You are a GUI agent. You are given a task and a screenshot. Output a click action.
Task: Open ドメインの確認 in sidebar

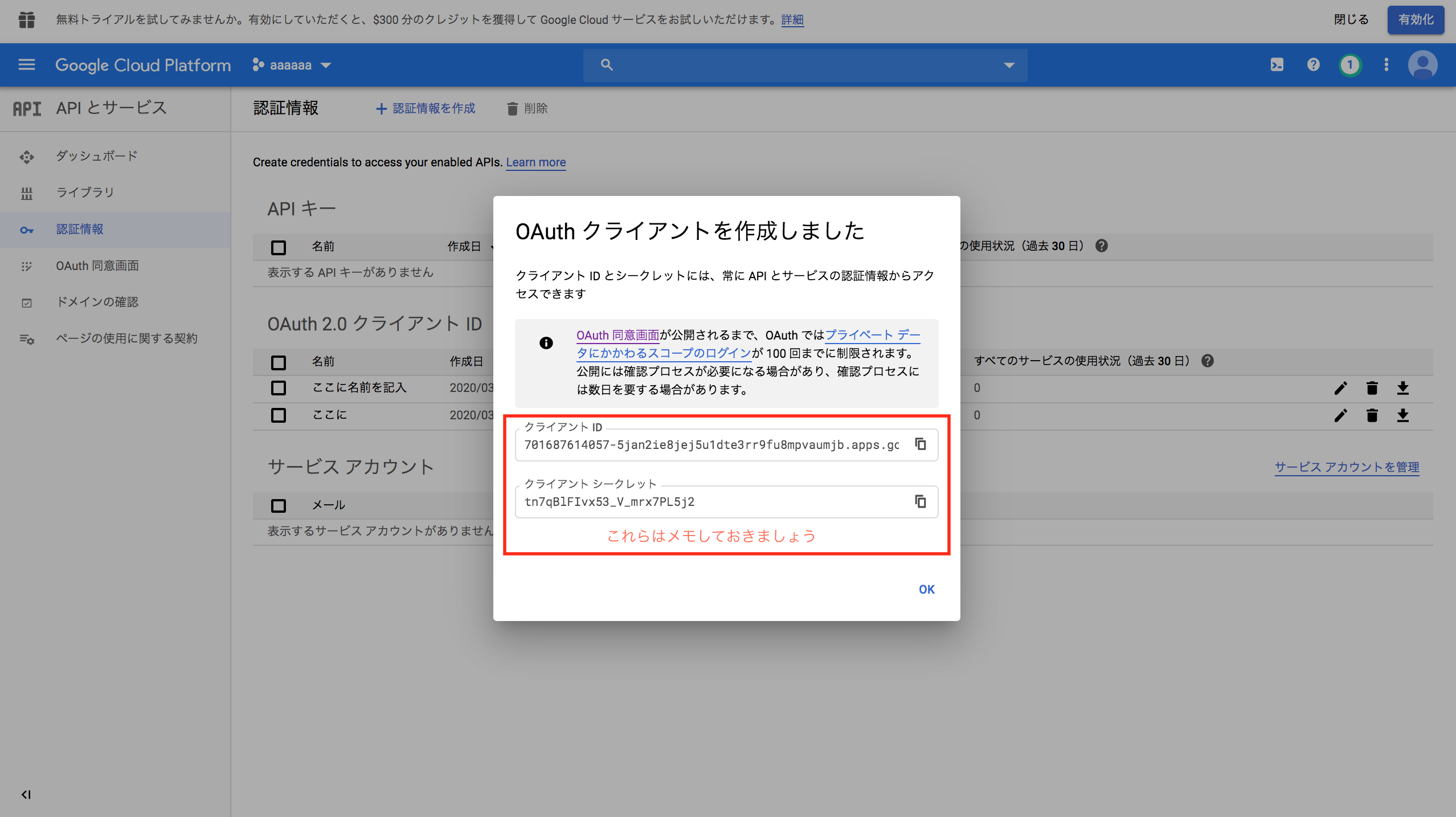click(x=97, y=302)
